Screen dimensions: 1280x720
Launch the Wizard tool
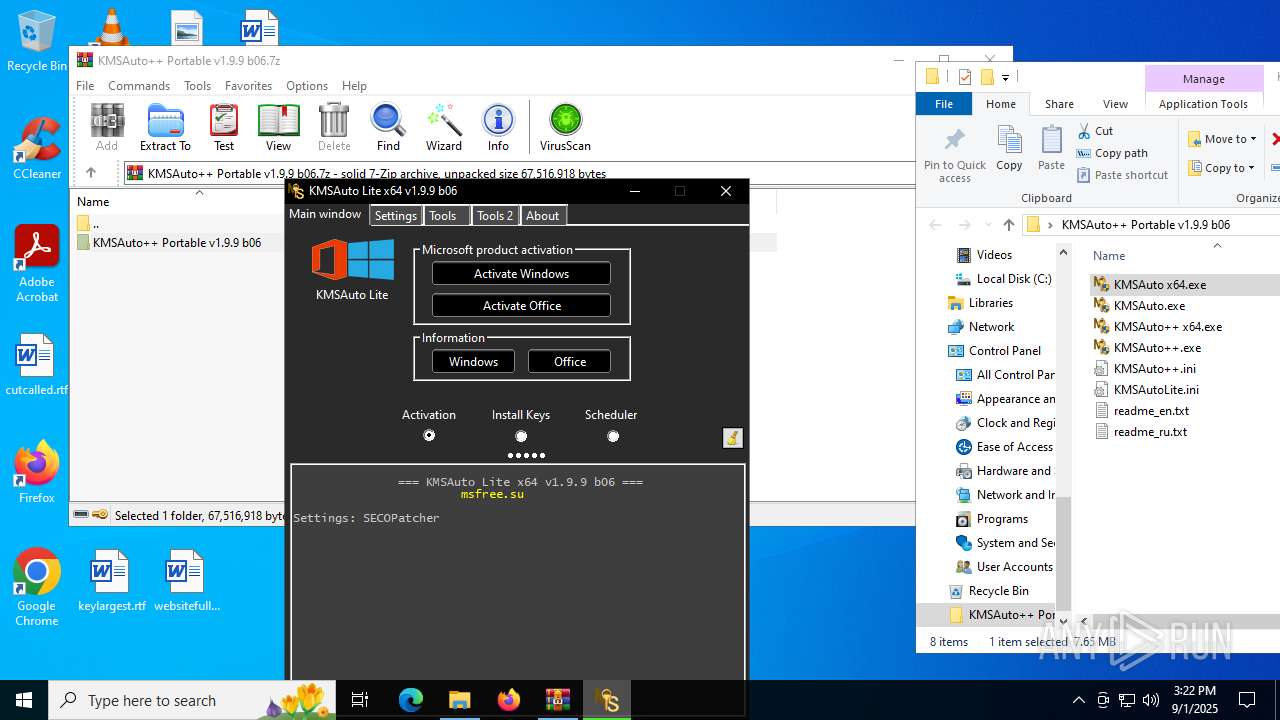pyautogui.click(x=444, y=127)
